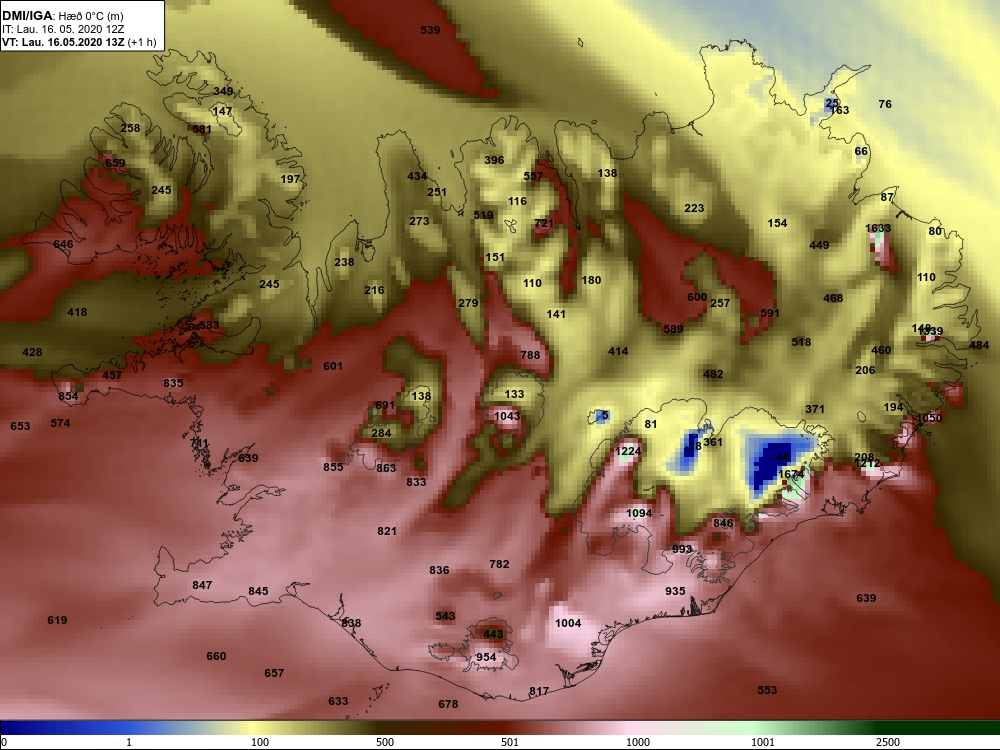Viewport: 1000px width, 750px height.
Task: Click the 678 value on the map
Action: tap(448, 704)
